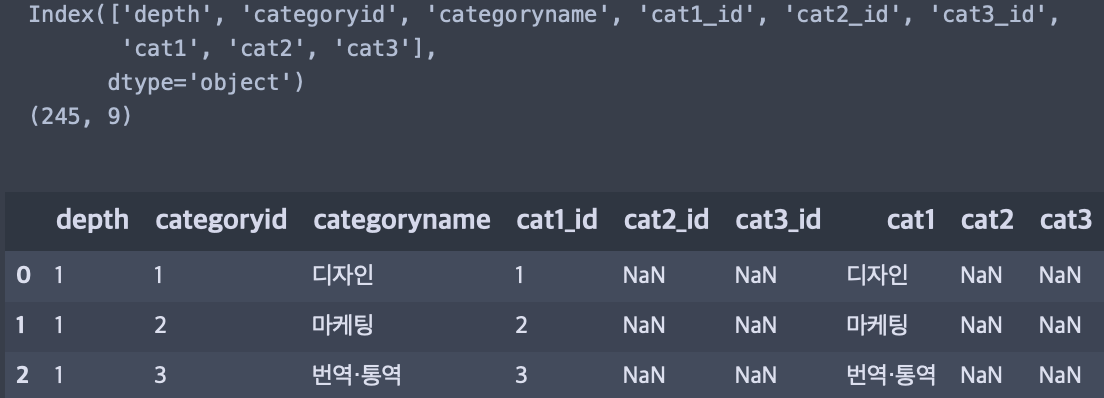Click cat1 cell 디자인

[877, 275]
